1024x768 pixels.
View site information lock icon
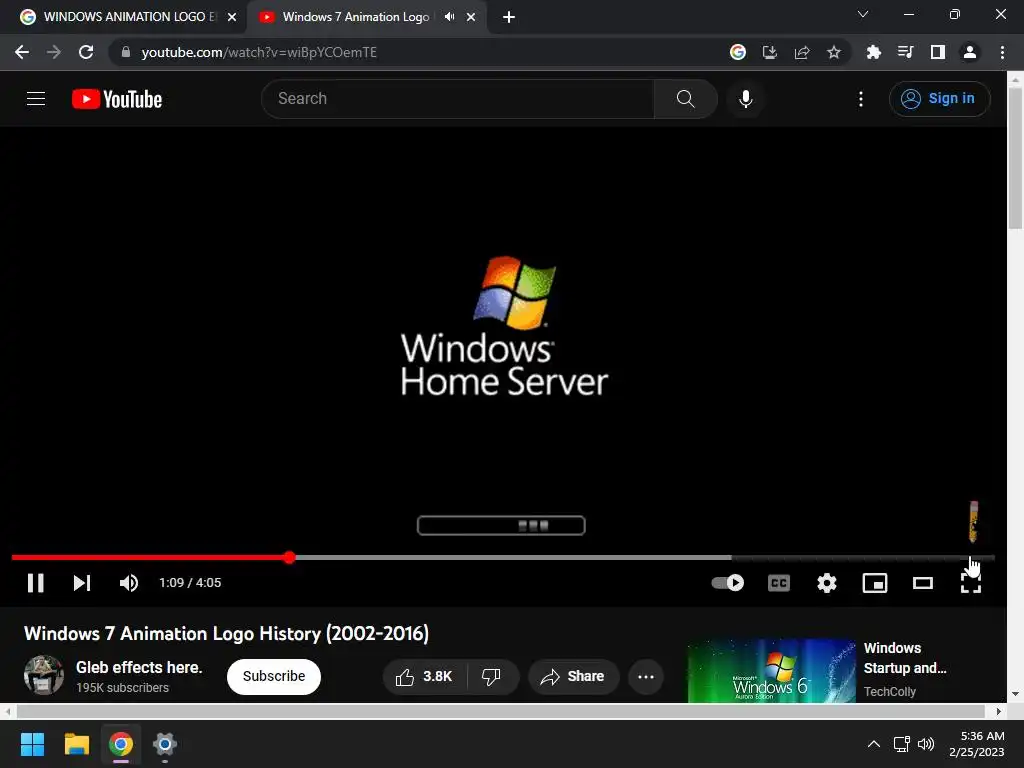126,52
